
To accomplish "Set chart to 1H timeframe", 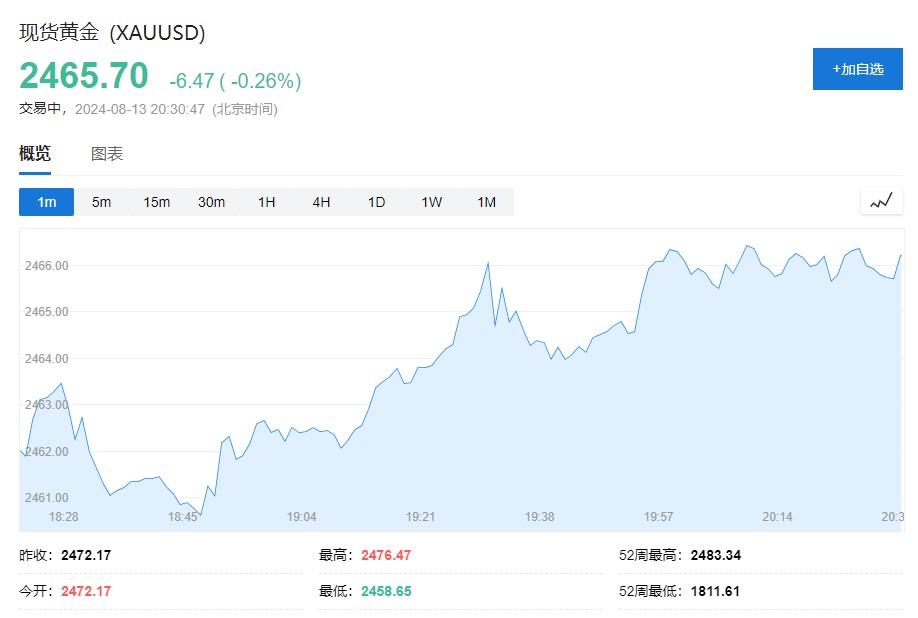I will pos(266,202).
